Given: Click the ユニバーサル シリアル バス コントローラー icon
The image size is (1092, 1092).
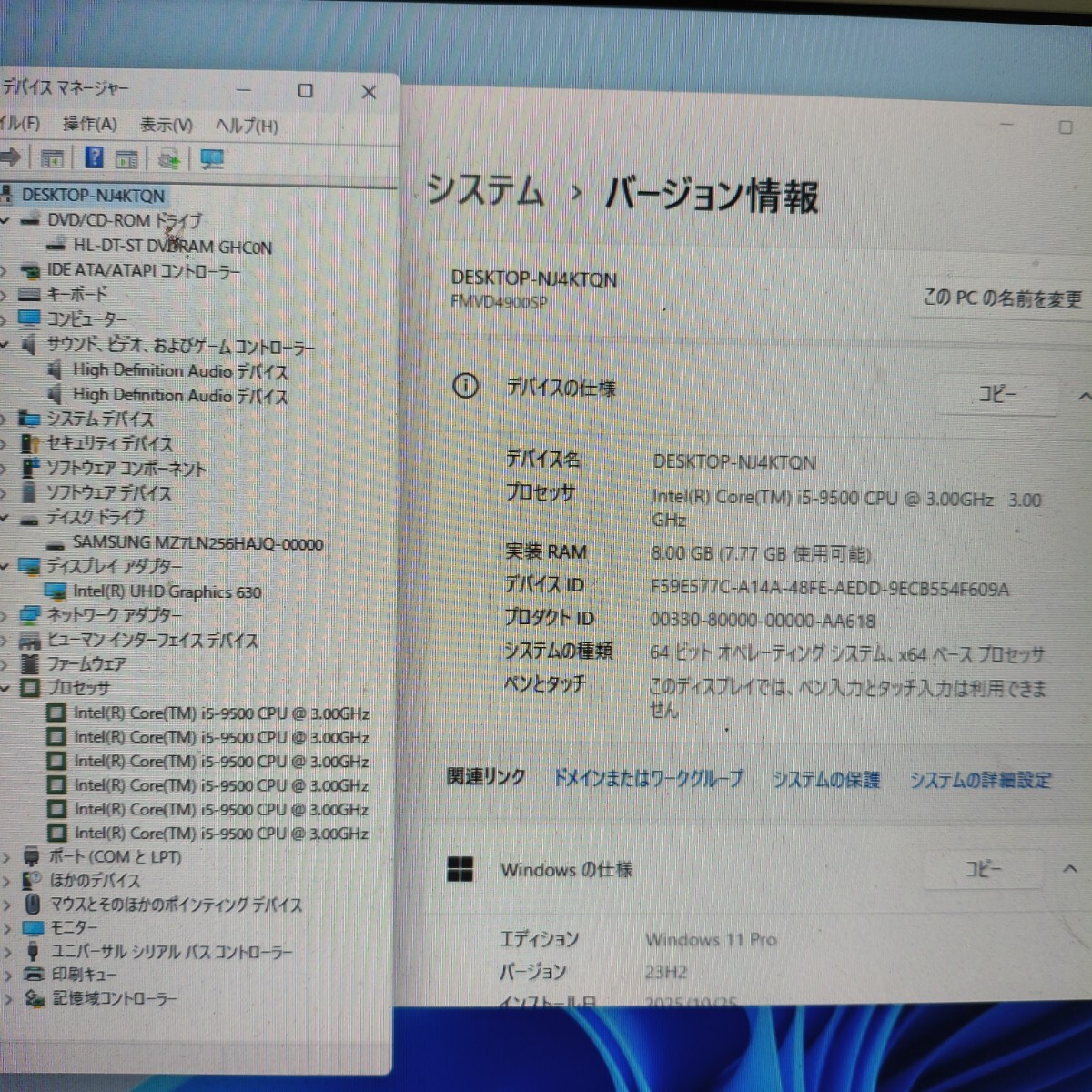Looking at the screenshot, I should click(34, 951).
